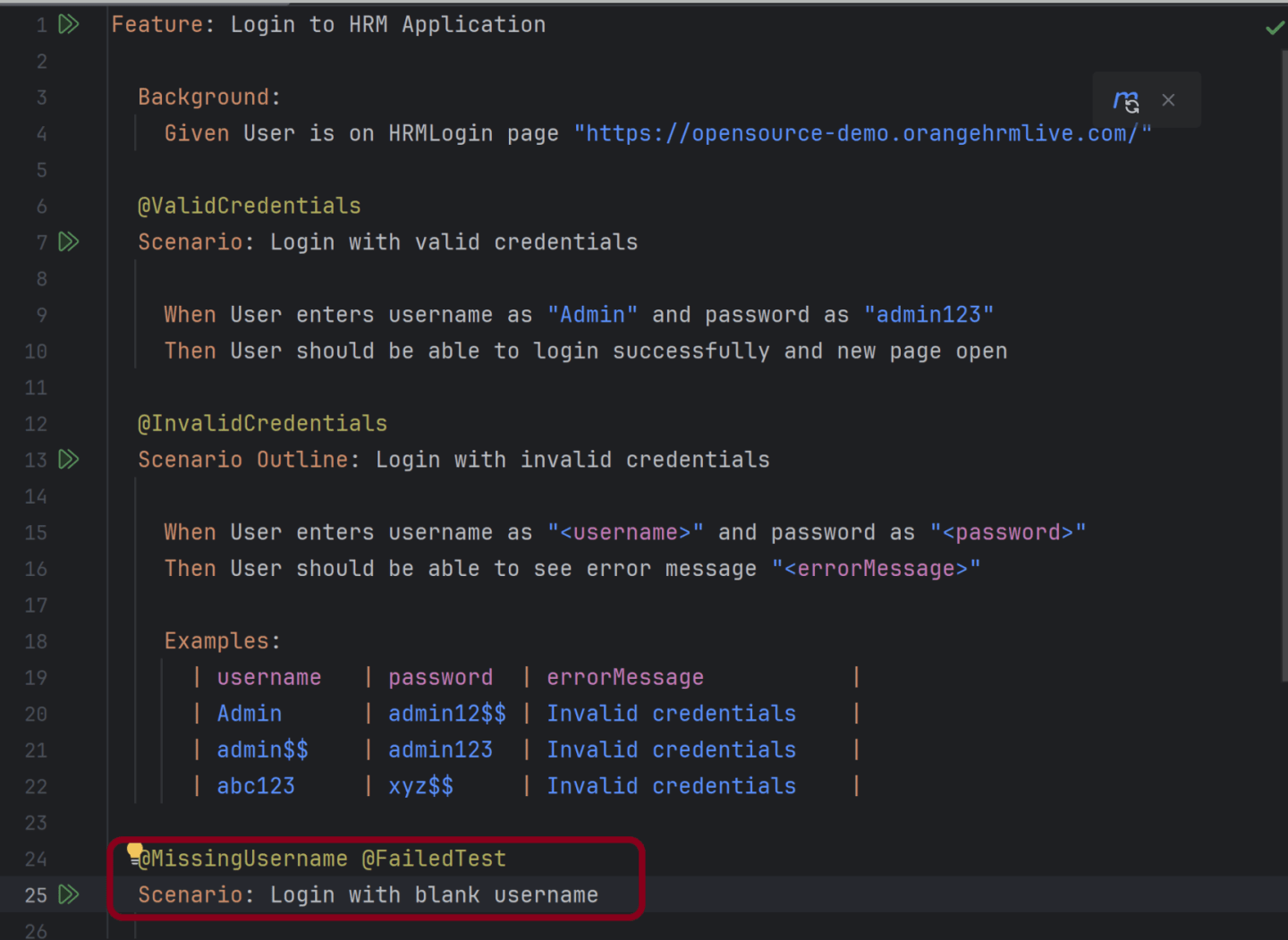Run the valid credentials scenario
This screenshot has width=1288, height=940.
(x=70, y=241)
